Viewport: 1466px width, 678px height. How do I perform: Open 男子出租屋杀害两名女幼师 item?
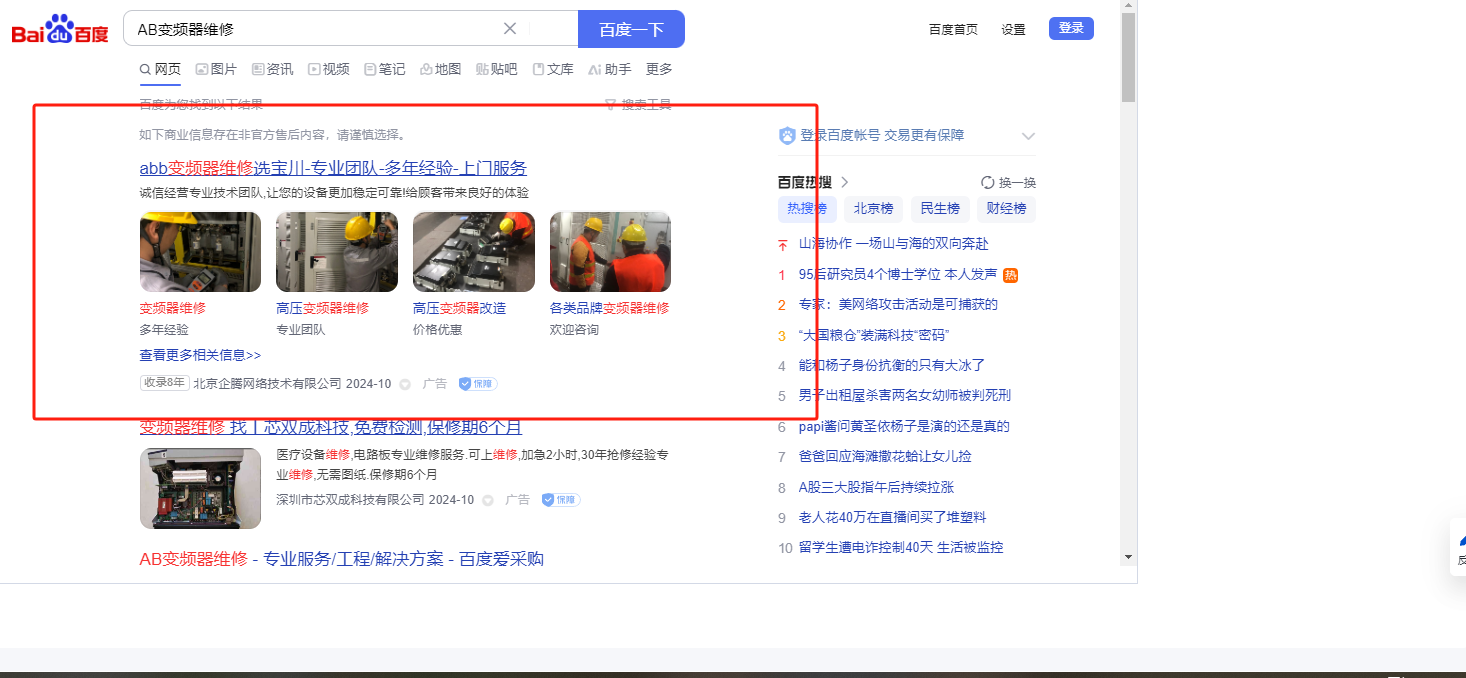pos(904,395)
